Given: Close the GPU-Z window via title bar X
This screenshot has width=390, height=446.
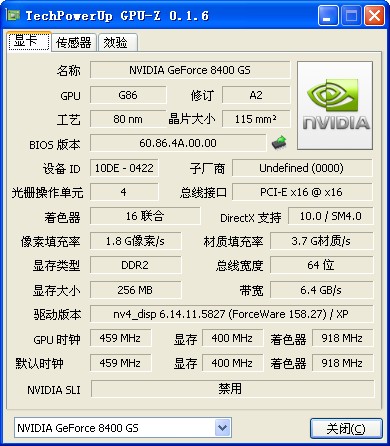Looking at the screenshot, I should [x=374, y=16].
